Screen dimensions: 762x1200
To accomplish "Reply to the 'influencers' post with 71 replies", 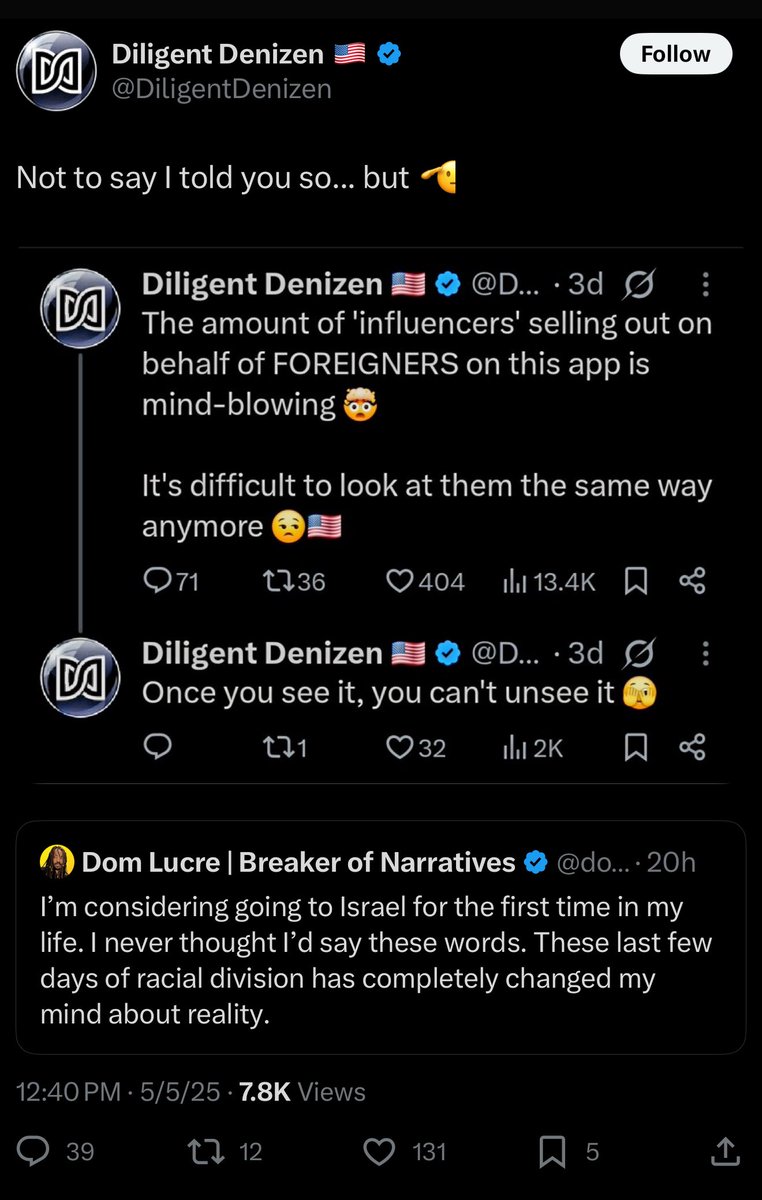I will 158,581.
